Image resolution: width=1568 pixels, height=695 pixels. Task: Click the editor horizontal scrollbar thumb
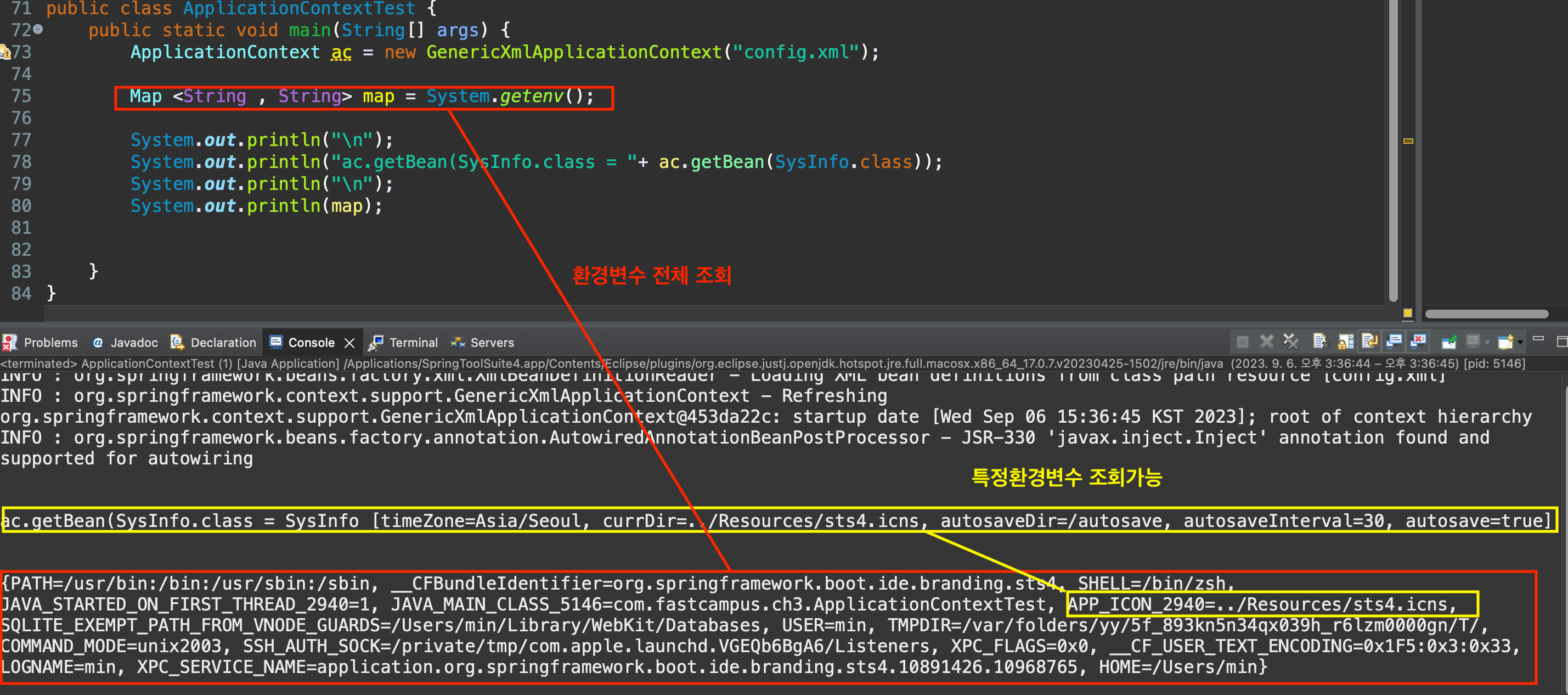pos(1486,315)
